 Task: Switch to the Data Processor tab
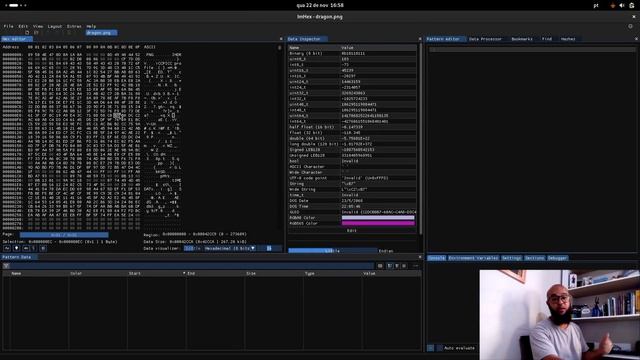click(x=485, y=39)
